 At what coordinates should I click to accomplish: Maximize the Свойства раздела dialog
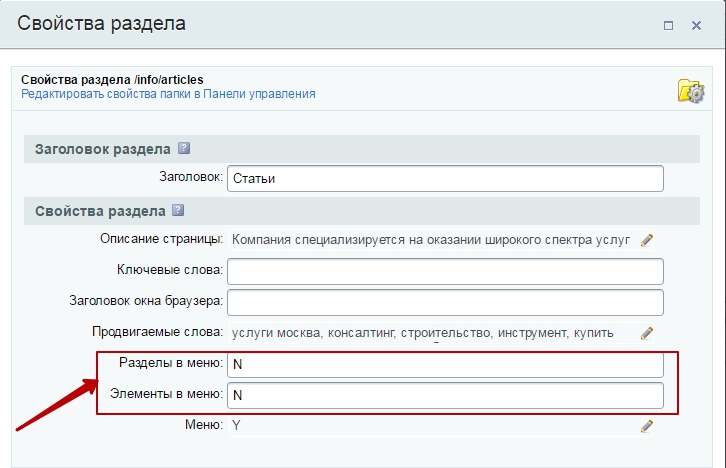pyautogui.click(x=668, y=24)
